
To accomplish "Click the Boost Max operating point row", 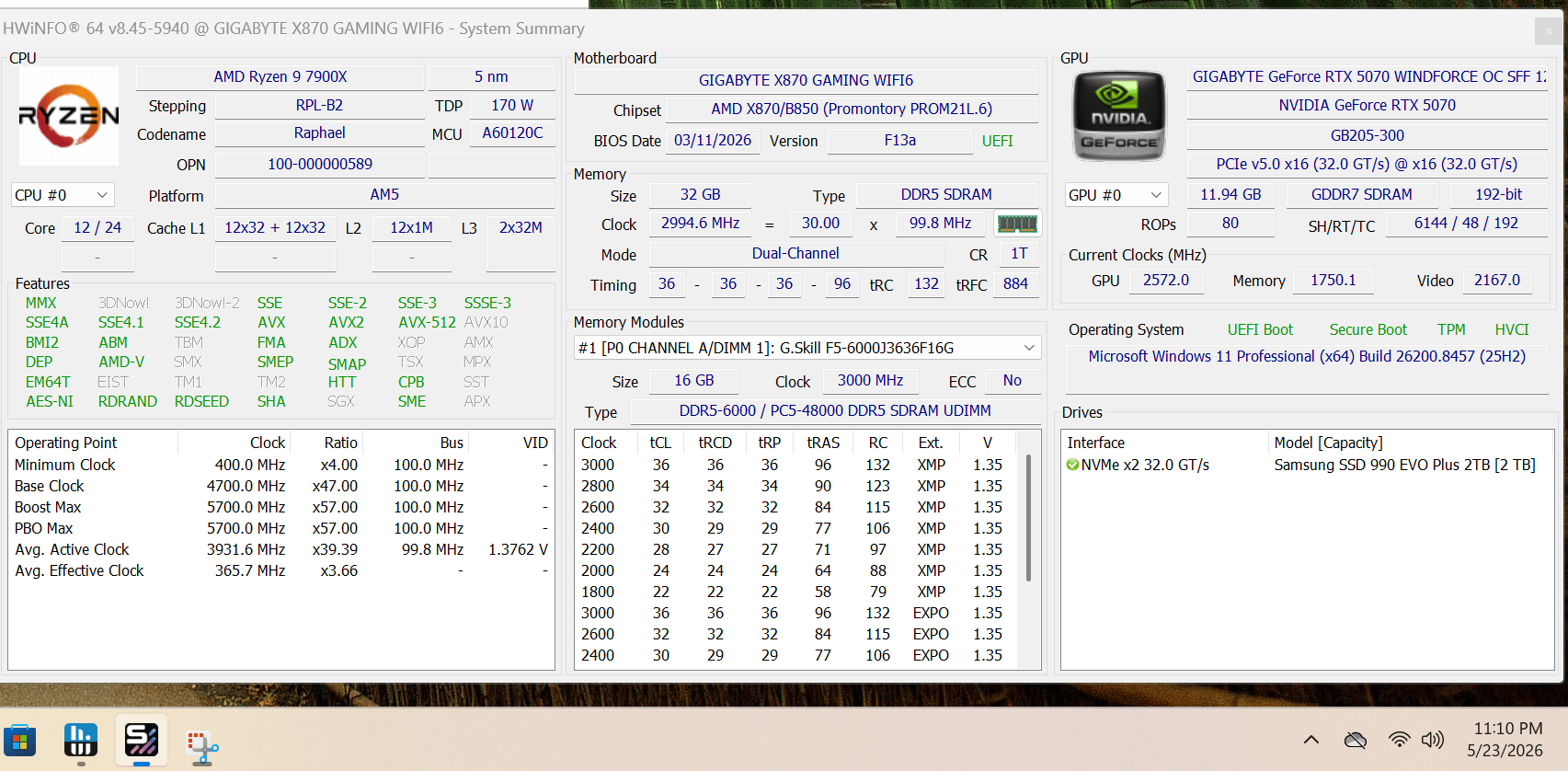I will click(281, 507).
